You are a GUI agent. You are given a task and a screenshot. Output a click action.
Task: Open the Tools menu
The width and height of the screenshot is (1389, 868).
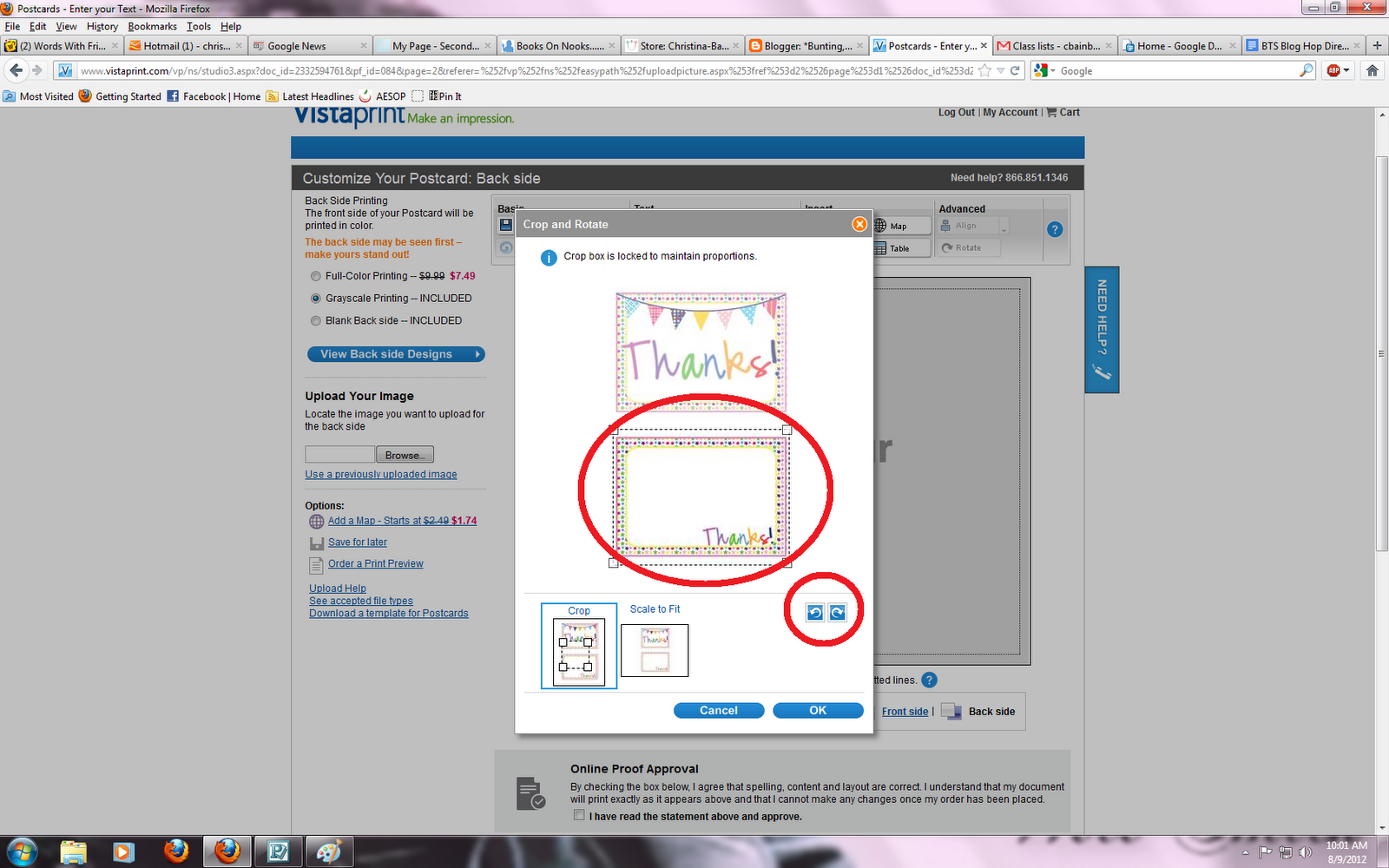coord(199,27)
